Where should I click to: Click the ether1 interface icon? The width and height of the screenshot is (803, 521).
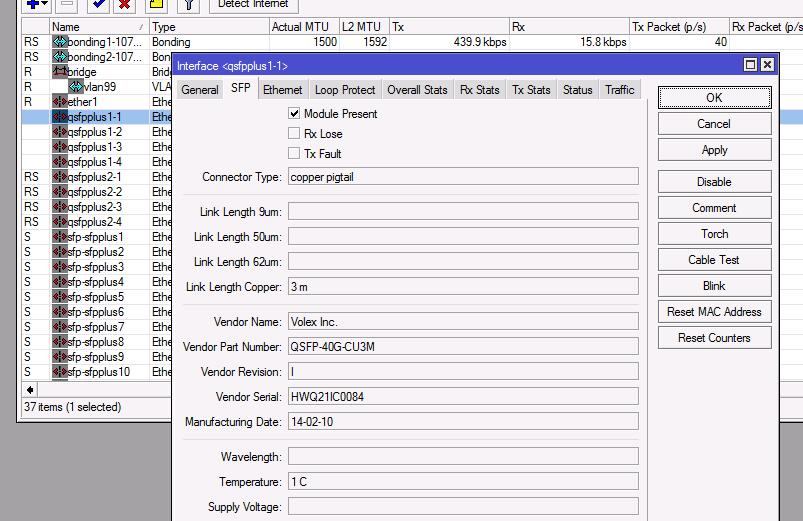[59, 102]
